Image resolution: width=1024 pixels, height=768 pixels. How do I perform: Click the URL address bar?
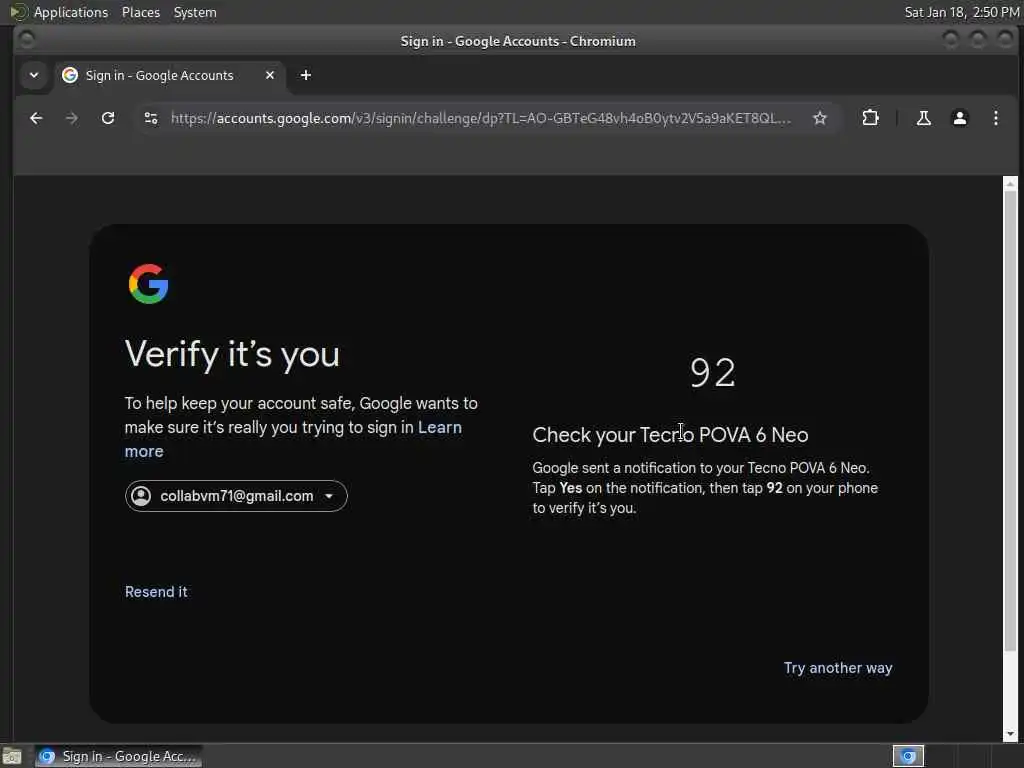pyautogui.click(x=481, y=118)
